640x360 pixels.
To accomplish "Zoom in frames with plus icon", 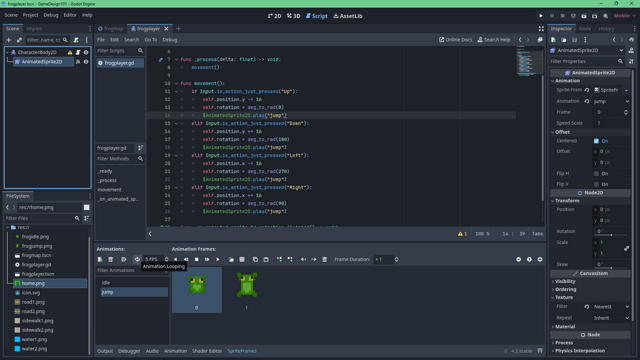I will click(540, 260).
